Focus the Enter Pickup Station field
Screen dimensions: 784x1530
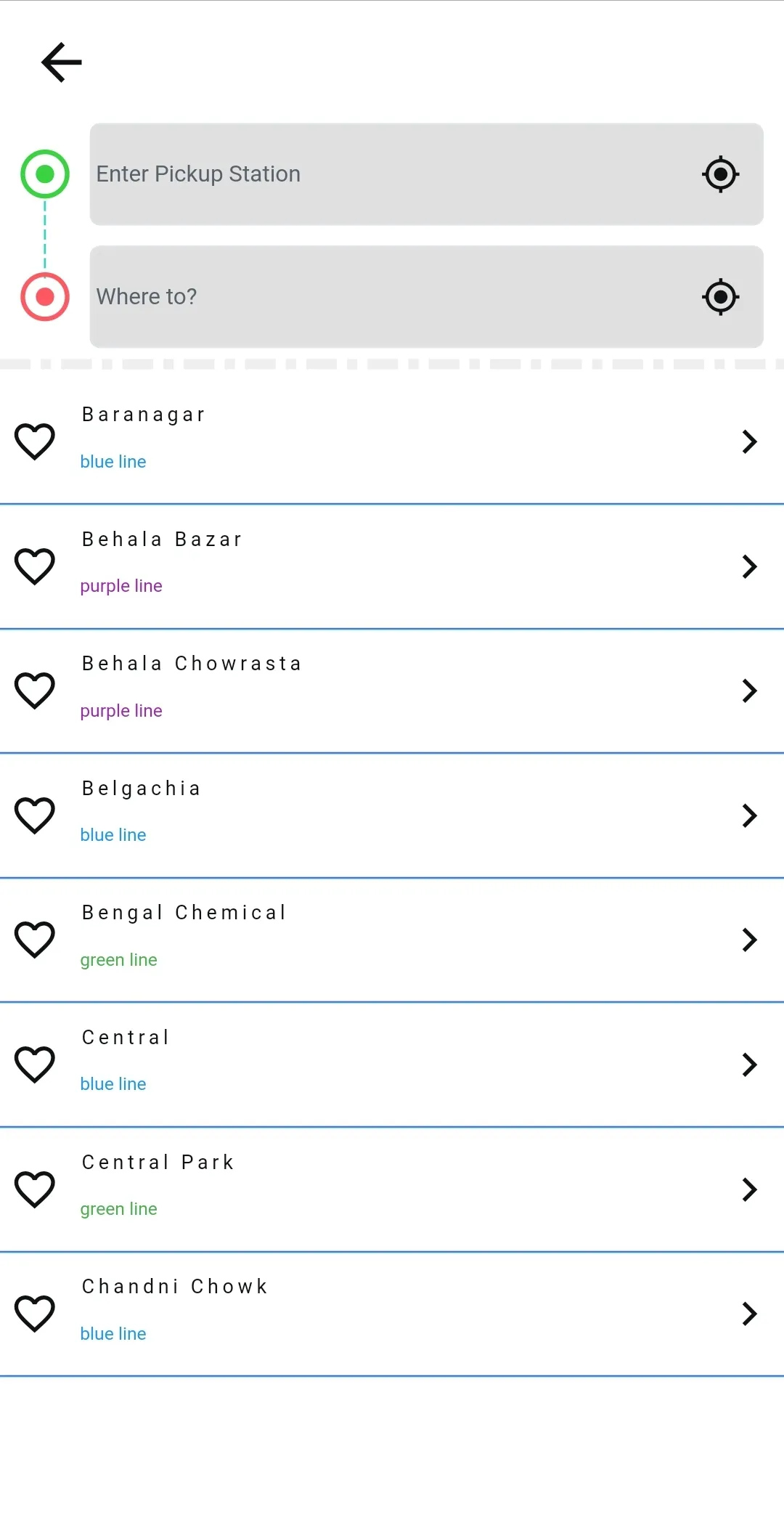click(426, 174)
